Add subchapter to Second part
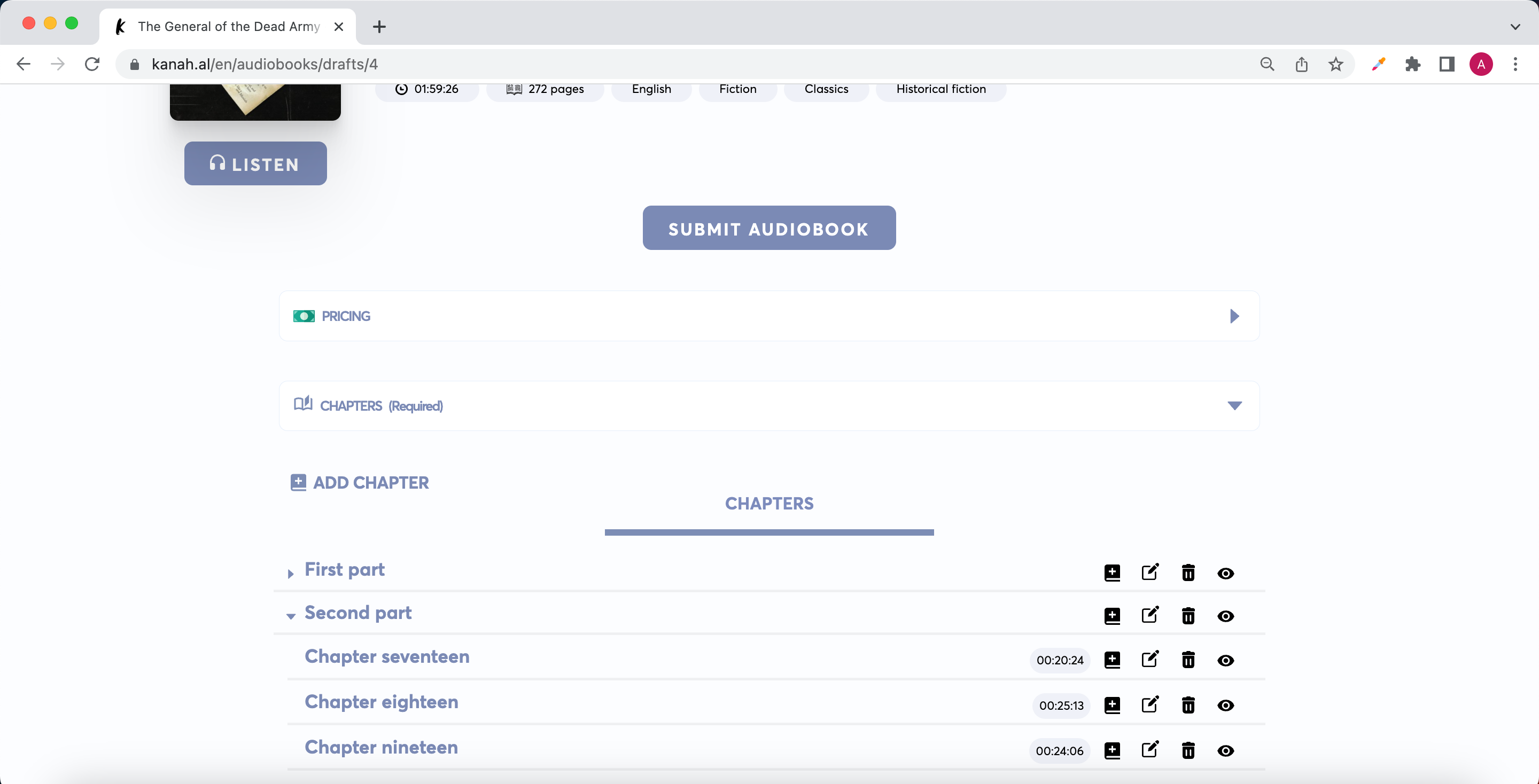The image size is (1539, 784). 1112,616
